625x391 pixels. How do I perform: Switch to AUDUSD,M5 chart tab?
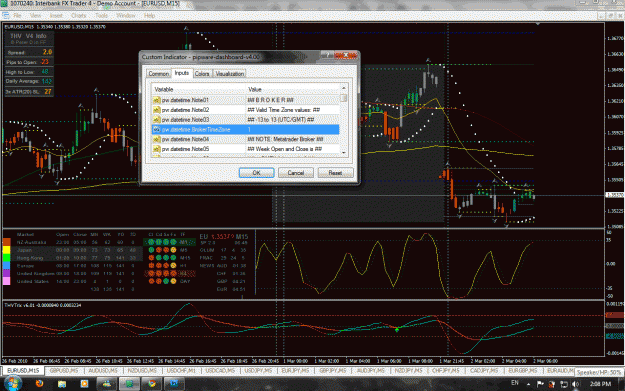point(103,371)
